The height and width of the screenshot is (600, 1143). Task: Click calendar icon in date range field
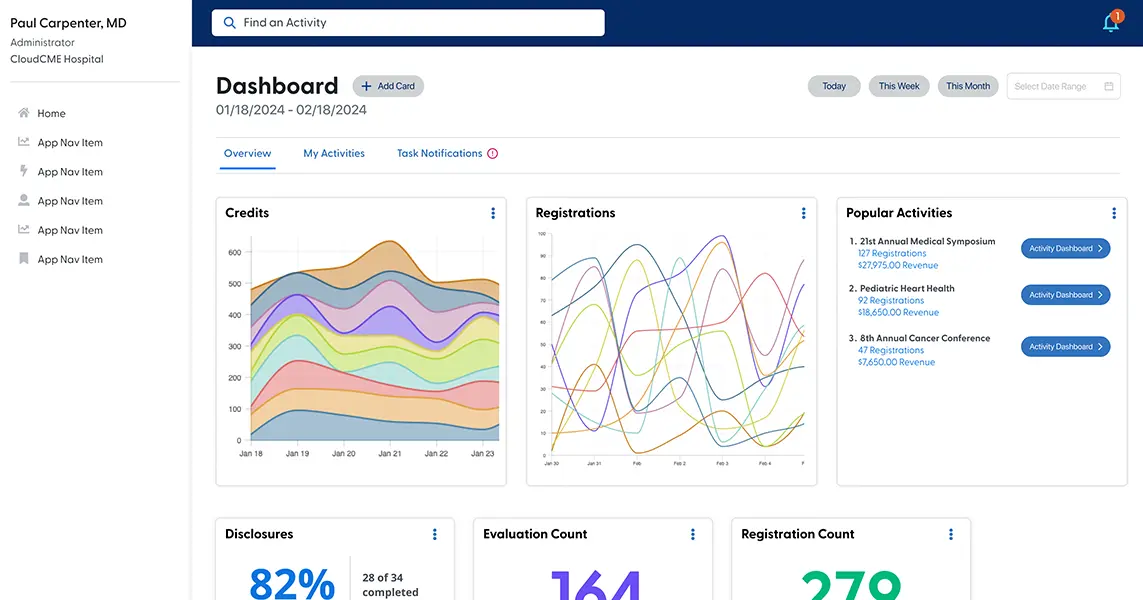(1108, 87)
